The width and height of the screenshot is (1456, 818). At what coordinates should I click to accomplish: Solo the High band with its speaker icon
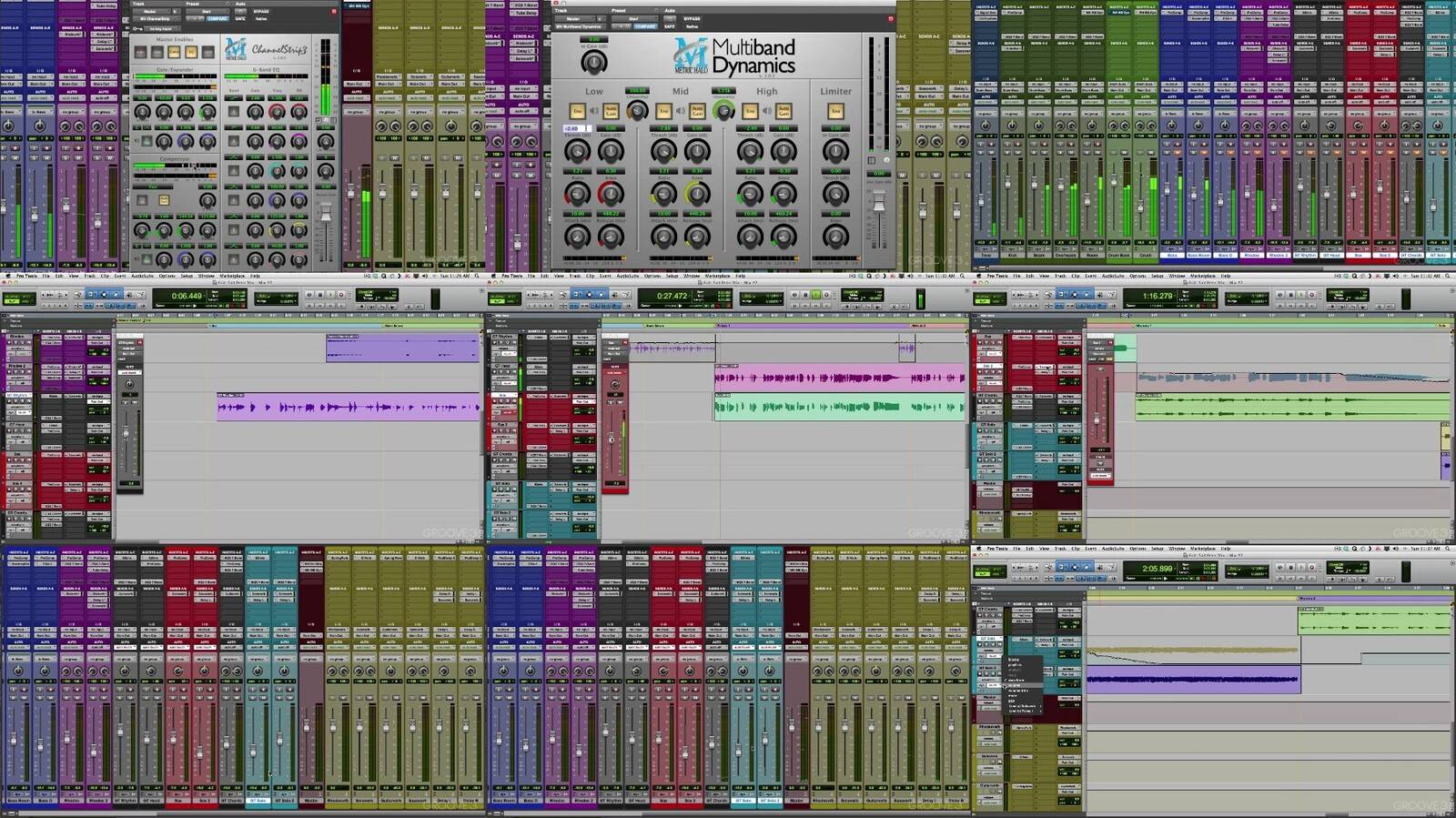click(x=767, y=110)
